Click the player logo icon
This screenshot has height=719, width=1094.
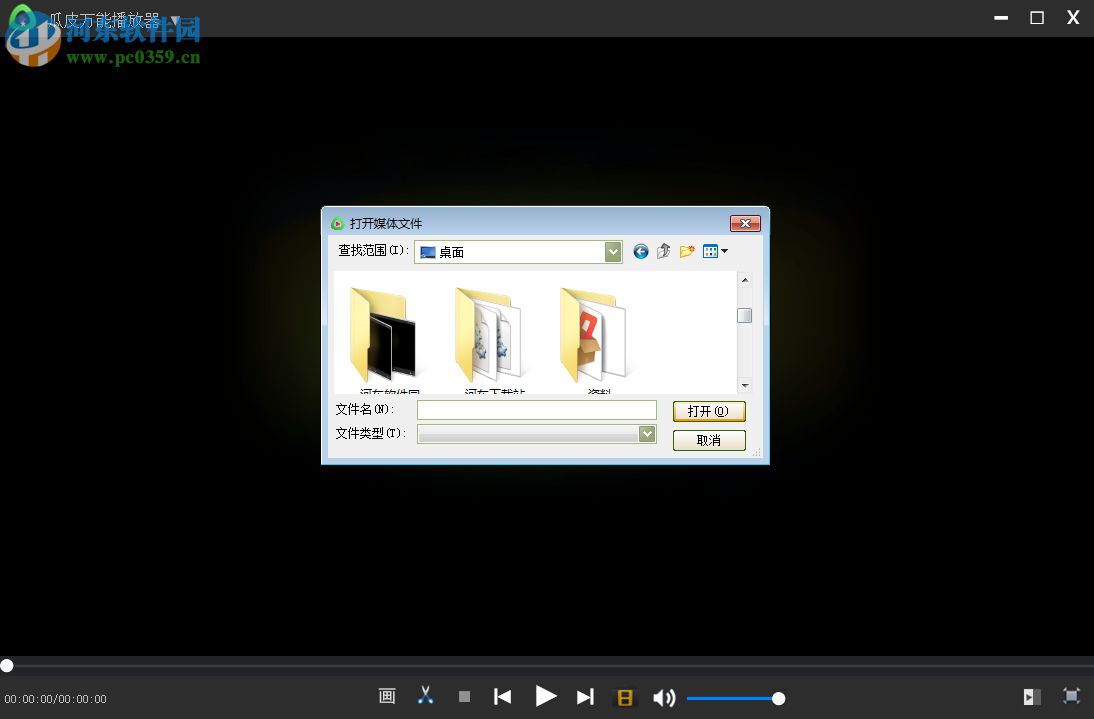[24, 20]
